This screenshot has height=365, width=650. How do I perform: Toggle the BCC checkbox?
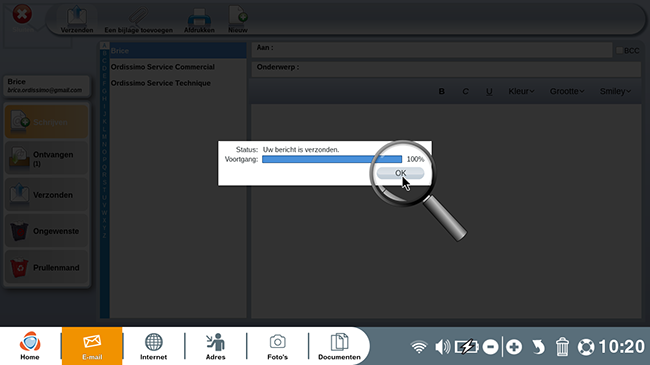pyautogui.click(x=619, y=50)
